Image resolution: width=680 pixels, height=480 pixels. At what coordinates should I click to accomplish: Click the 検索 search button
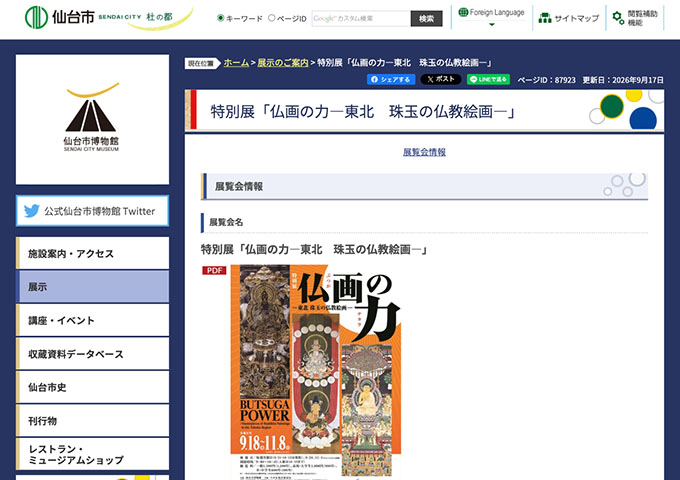pyautogui.click(x=426, y=19)
